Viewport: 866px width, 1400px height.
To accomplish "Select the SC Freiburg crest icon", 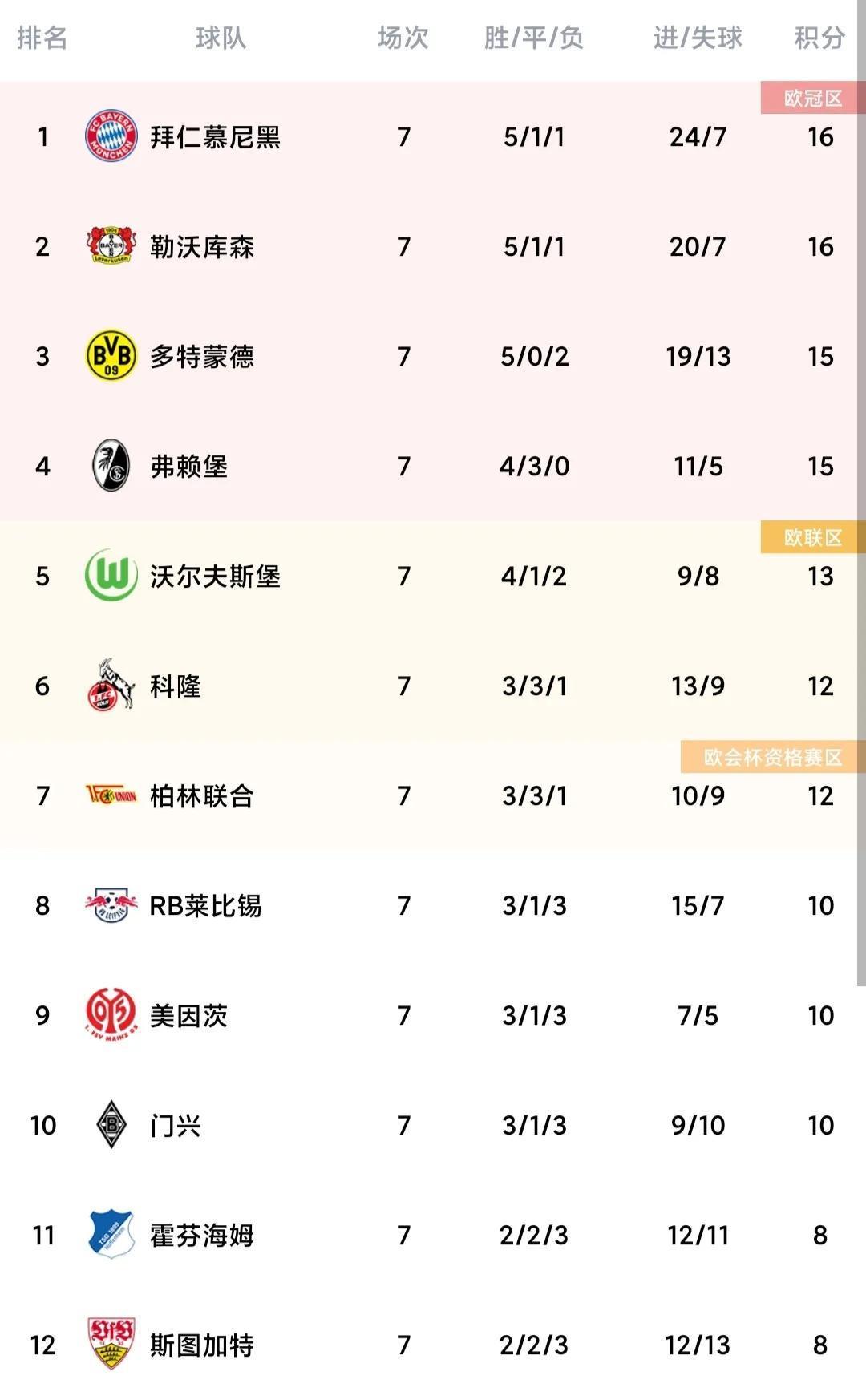I will (x=111, y=465).
